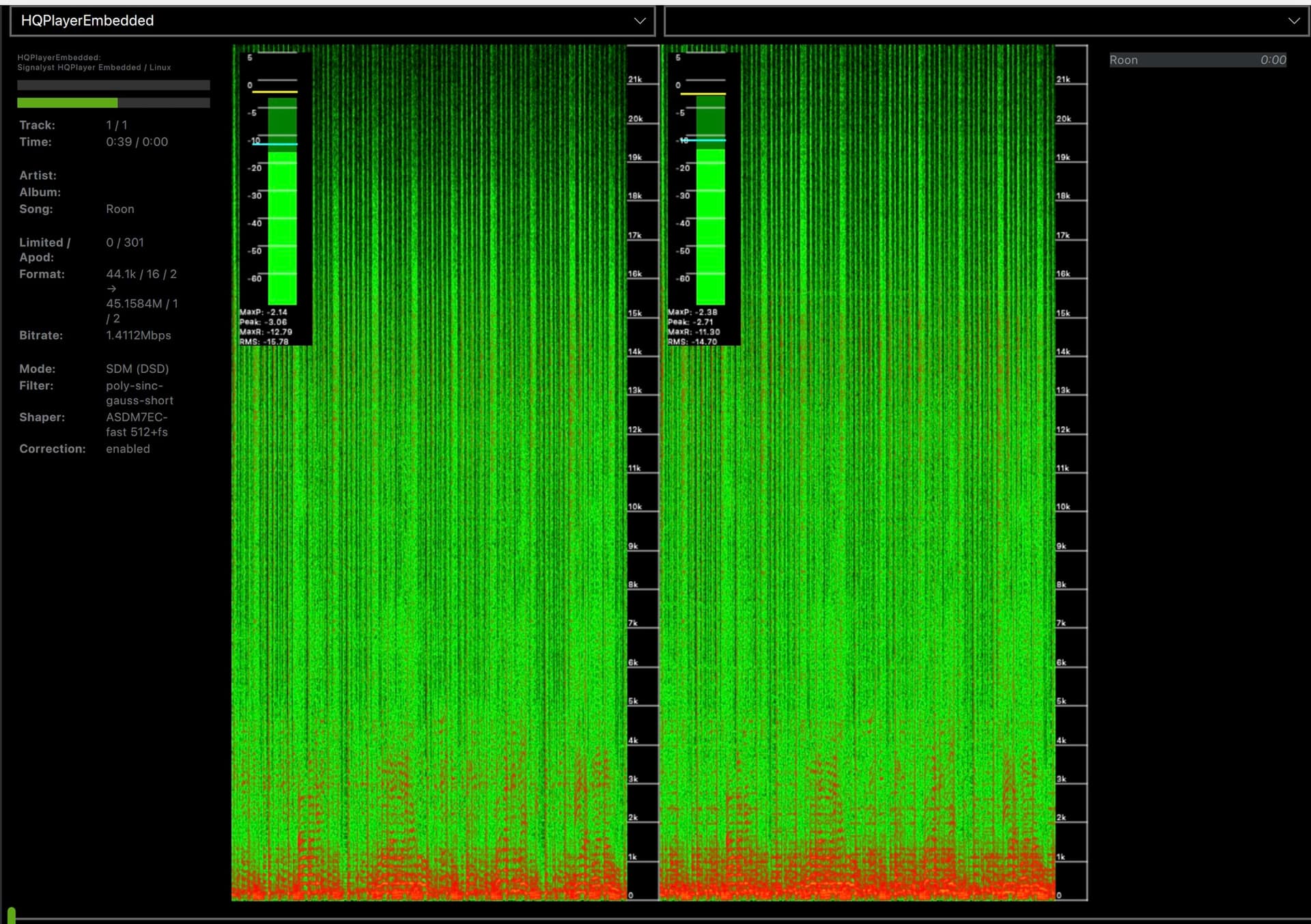Viewport: 1311px width, 924px height.
Task: Click chevron arrow of HQPlayerEmbedded selector
Action: (x=640, y=20)
